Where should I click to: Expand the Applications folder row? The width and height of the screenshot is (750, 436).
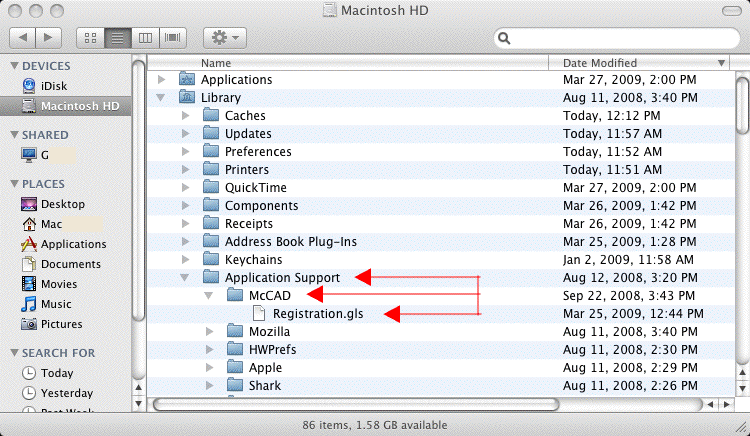[x=161, y=79]
